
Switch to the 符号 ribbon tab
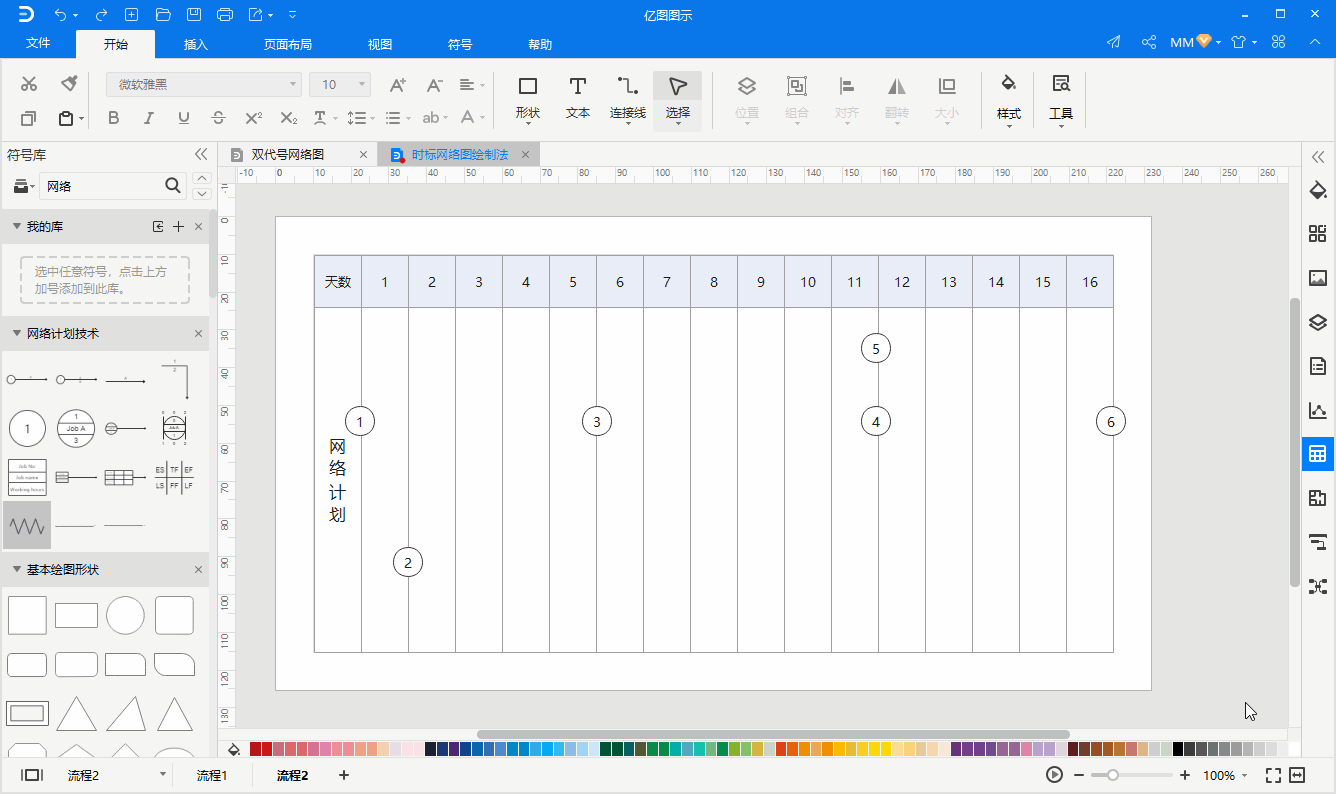point(460,45)
